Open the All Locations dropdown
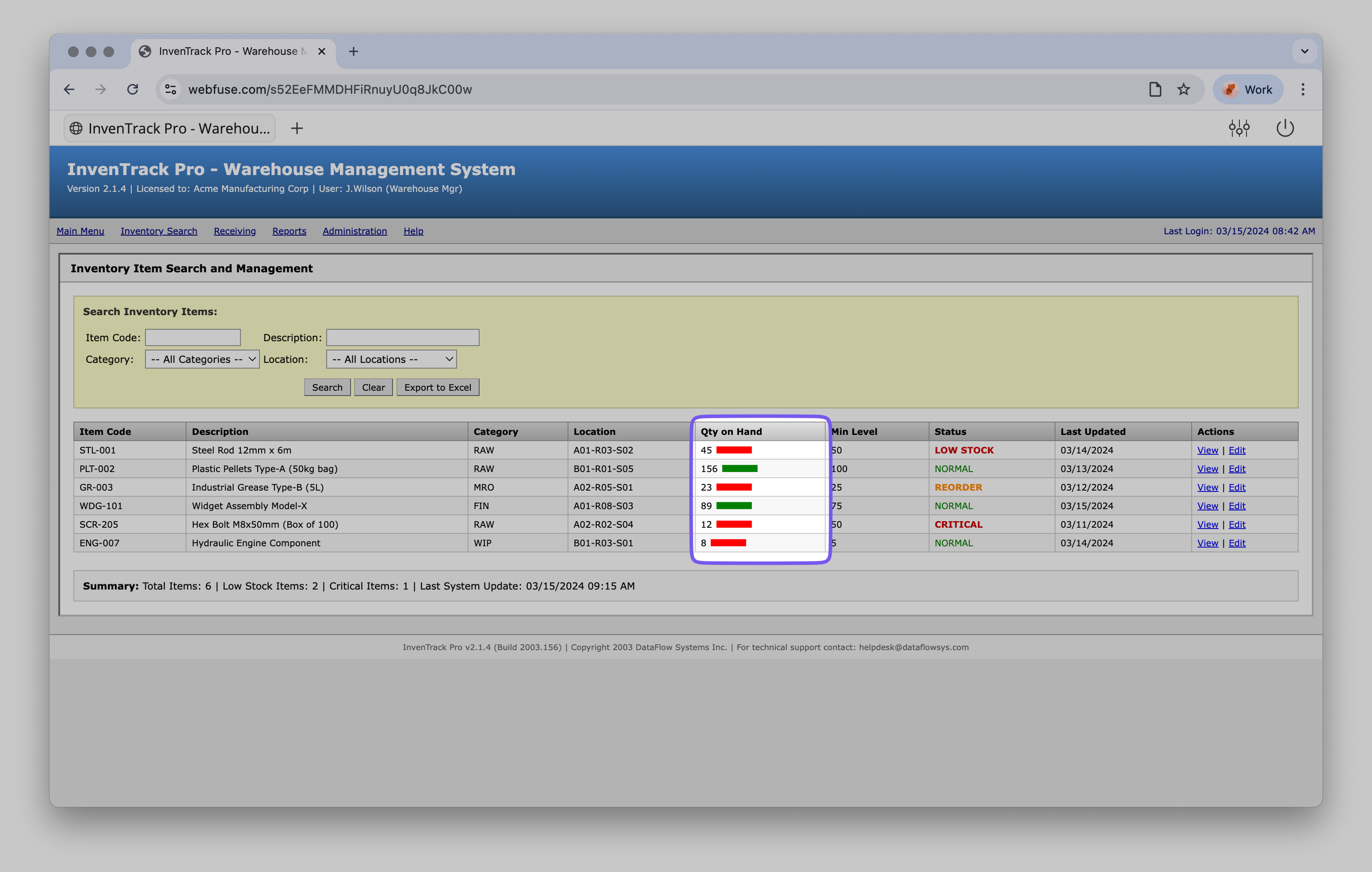1372x872 pixels. click(x=391, y=359)
